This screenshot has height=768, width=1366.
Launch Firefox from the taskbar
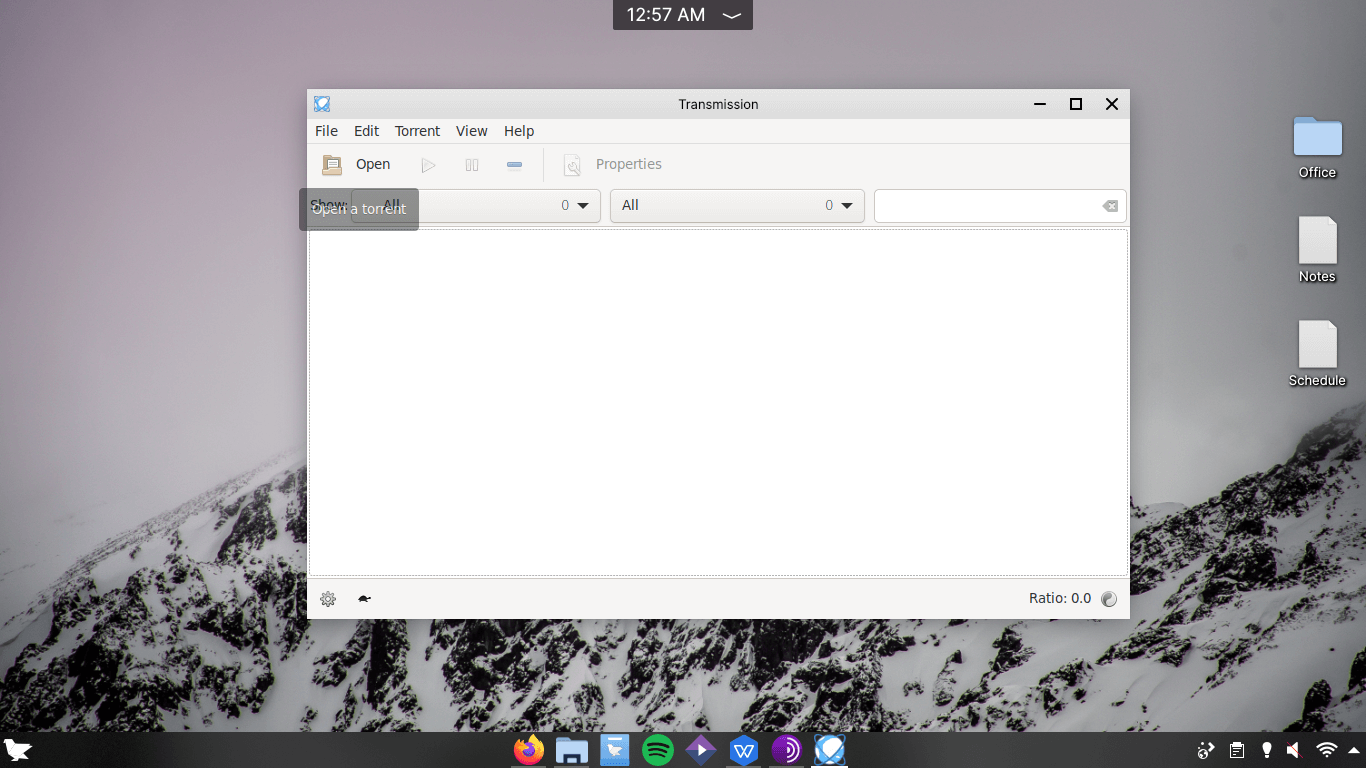[x=528, y=750]
